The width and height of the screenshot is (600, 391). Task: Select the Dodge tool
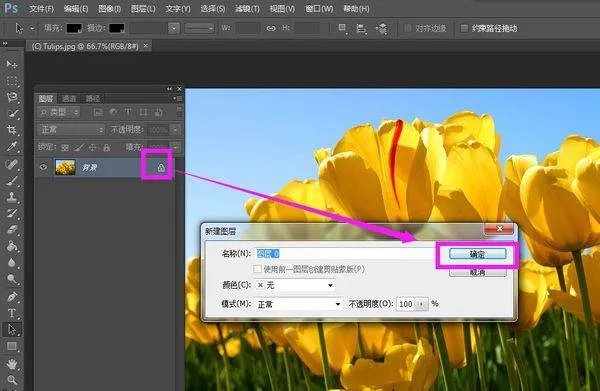[x=12, y=280]
